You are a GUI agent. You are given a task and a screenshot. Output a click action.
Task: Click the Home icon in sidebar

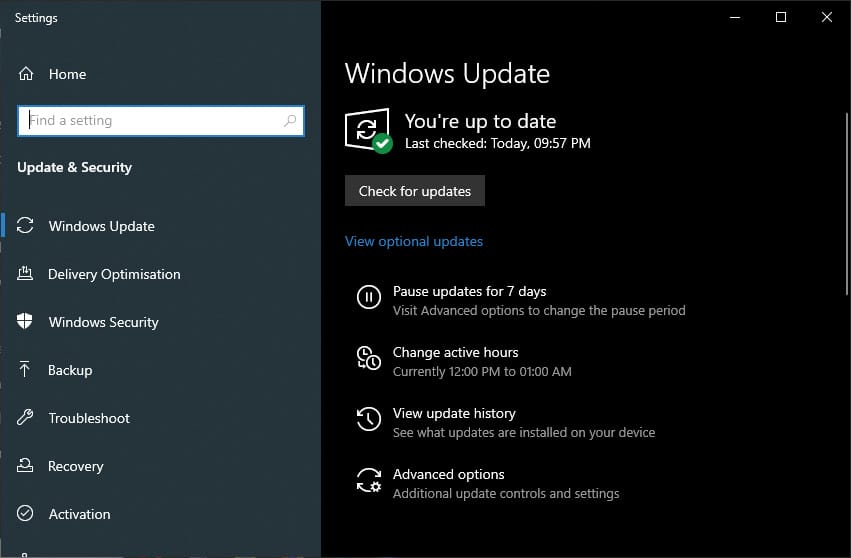pyautogui.click(x=26, y=74)
